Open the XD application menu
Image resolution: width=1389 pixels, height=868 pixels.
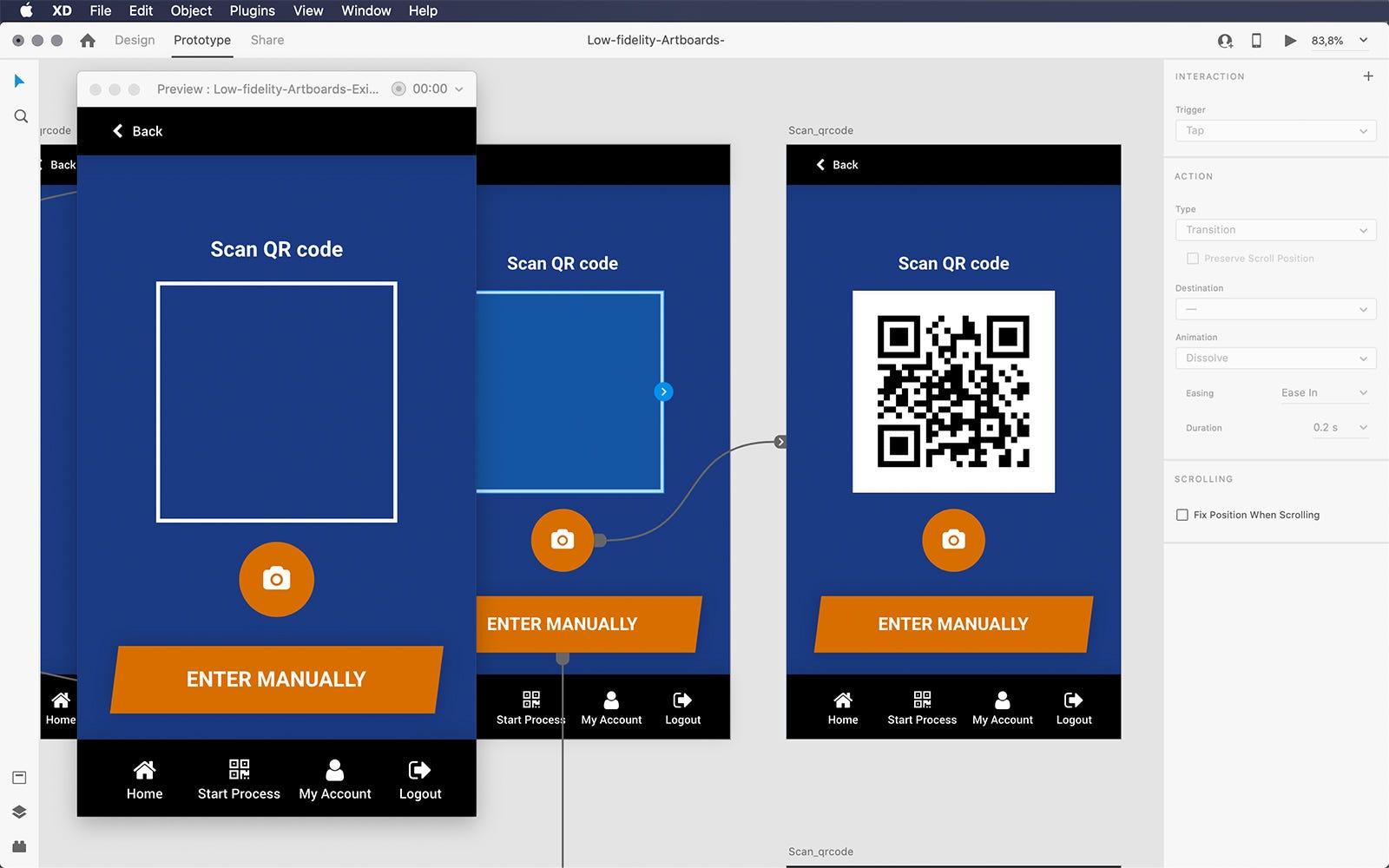(62, 10)
